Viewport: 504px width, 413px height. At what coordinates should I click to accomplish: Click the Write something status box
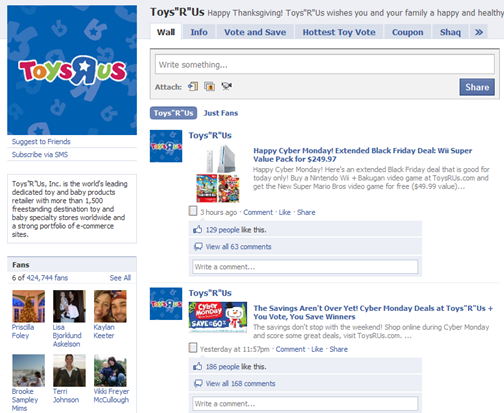click(x=325, y=64)
